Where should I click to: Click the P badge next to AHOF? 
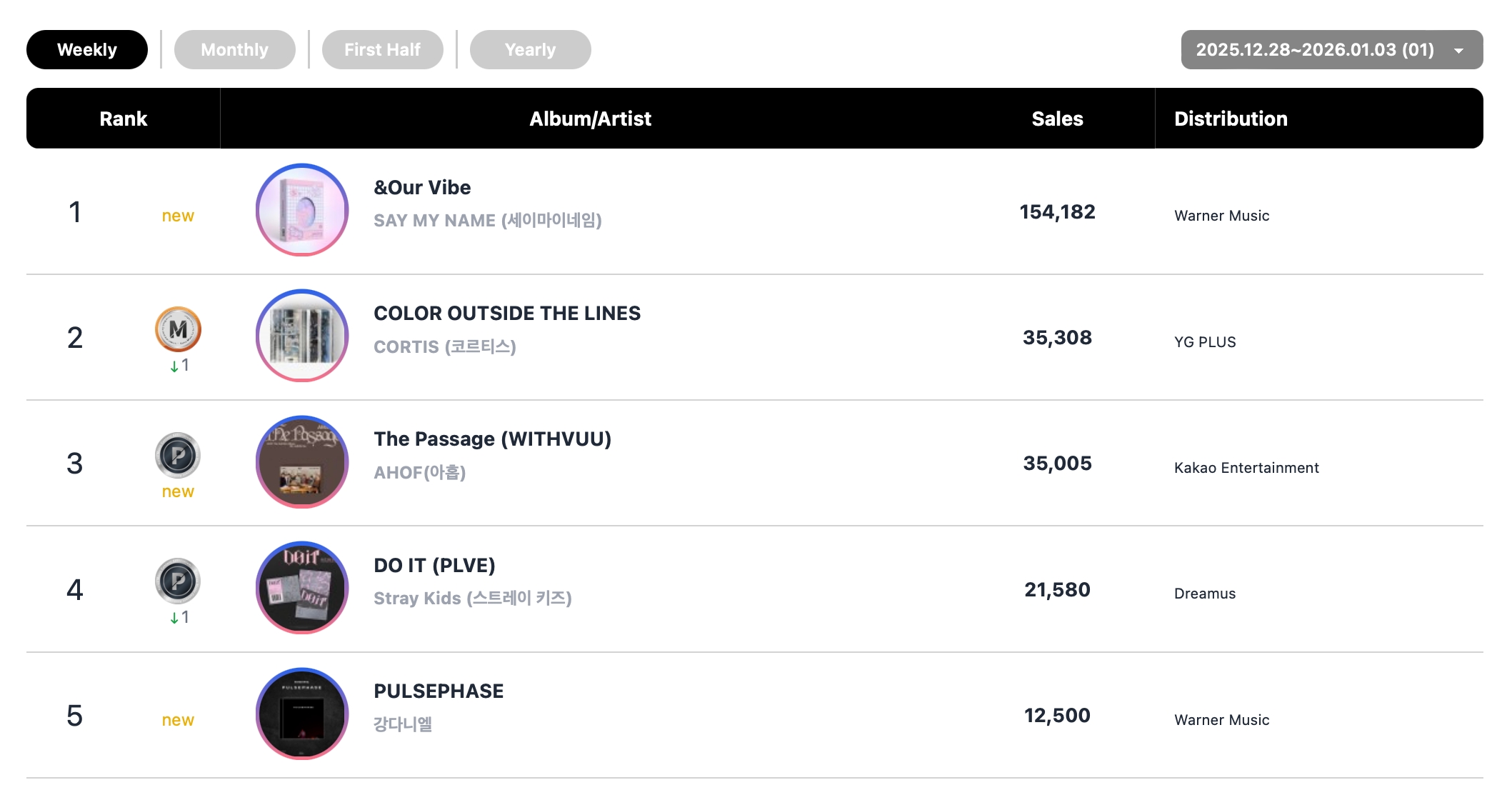(178, 455)
